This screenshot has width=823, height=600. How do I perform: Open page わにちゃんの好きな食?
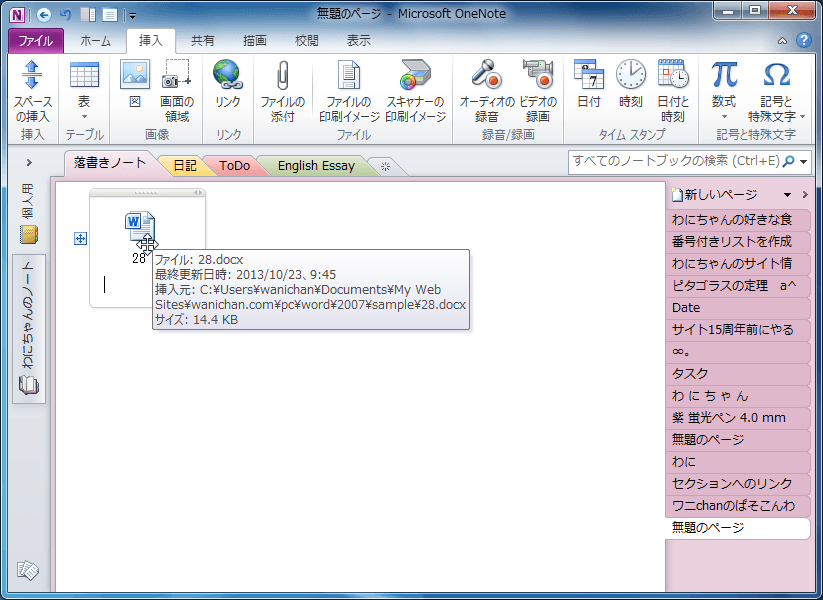tap(738, 219)
